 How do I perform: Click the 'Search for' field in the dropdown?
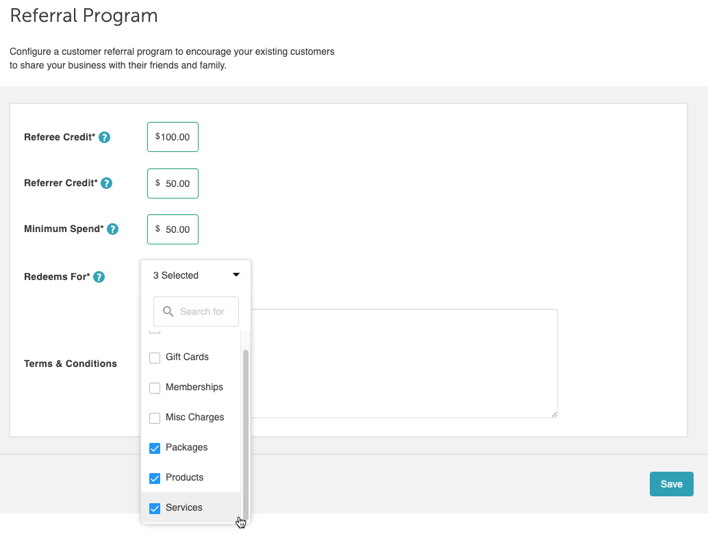[196, 312]
